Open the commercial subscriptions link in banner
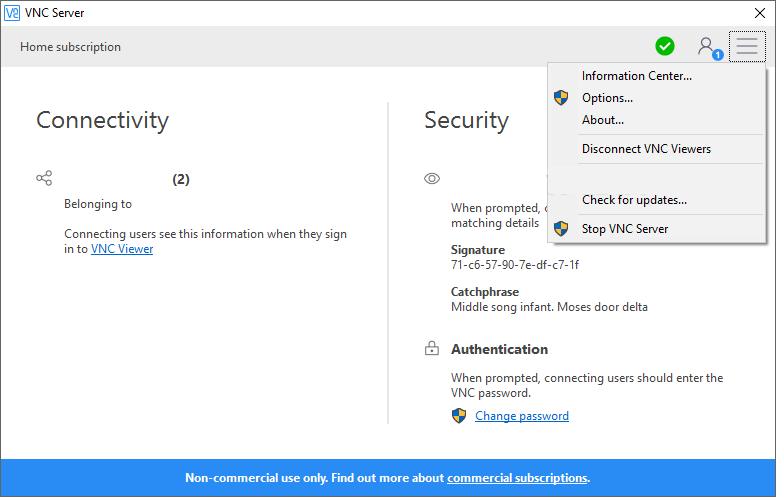The image size is (776, 497). coord(517,478)
